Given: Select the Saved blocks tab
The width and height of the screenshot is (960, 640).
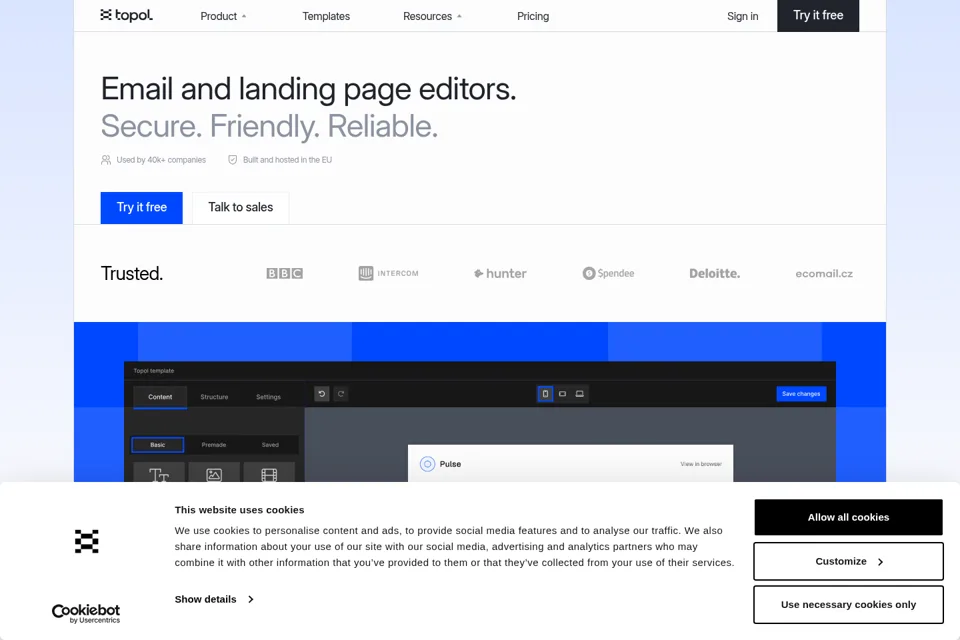Looking at the screenshot, I should coord(270,445).
